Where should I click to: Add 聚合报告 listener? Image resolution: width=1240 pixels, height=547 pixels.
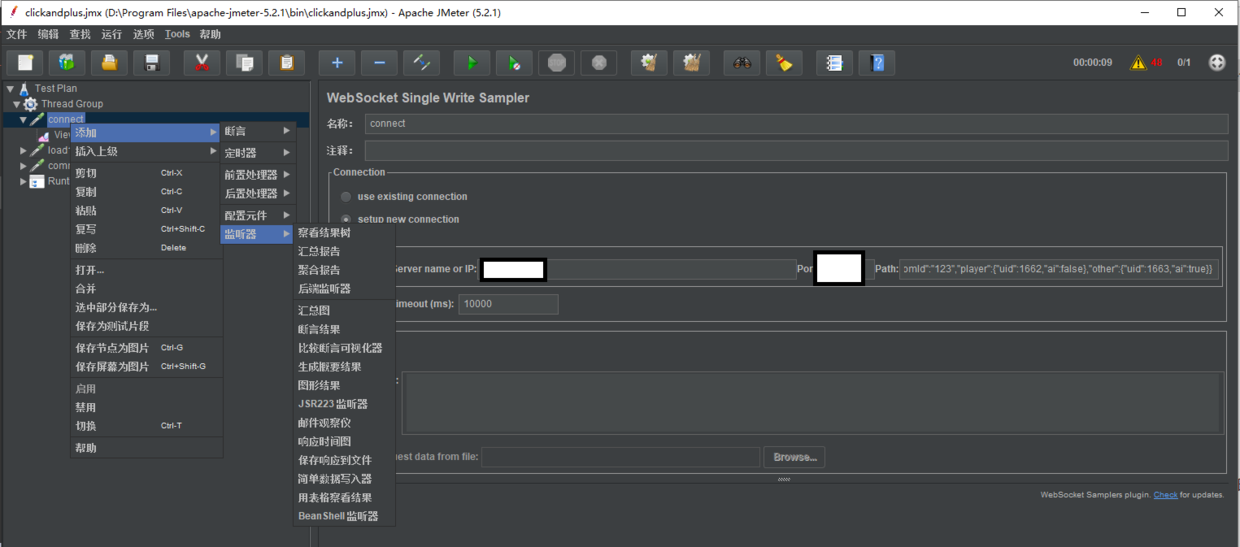coord(345,270)
